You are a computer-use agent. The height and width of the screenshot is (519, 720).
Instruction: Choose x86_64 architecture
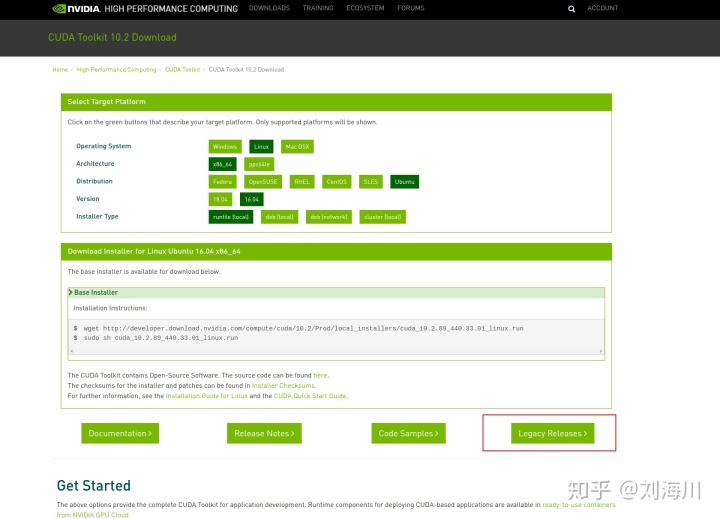tap(222, 164)
